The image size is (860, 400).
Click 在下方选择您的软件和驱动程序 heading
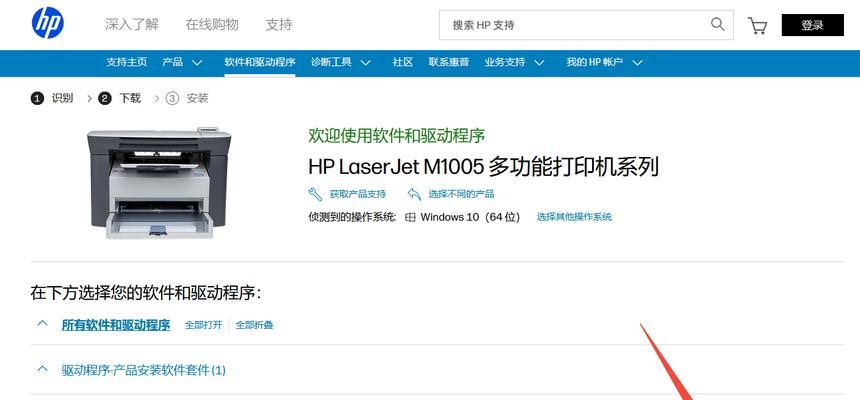click(146, 294)
